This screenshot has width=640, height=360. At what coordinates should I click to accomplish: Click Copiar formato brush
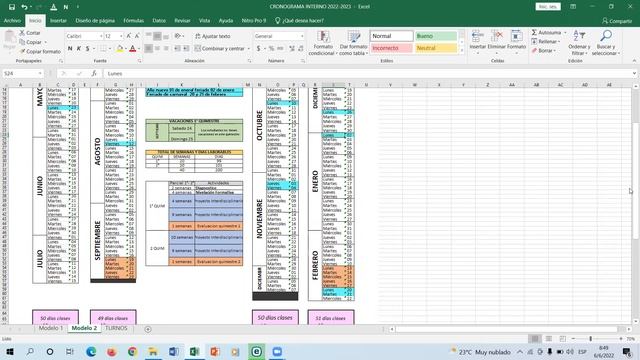[x=40, y=51]
